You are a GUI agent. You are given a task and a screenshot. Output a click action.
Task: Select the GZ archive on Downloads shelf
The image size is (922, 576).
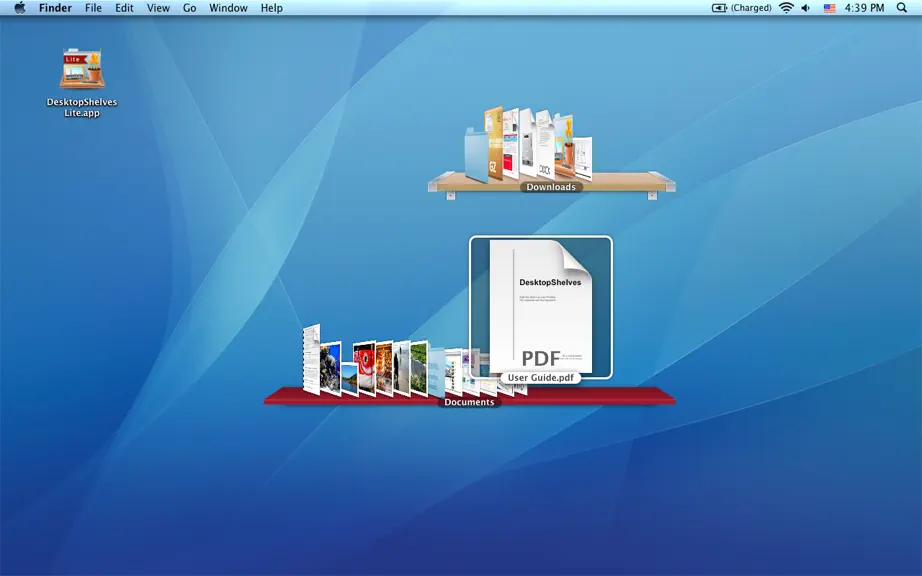click(x=494, y=143)
